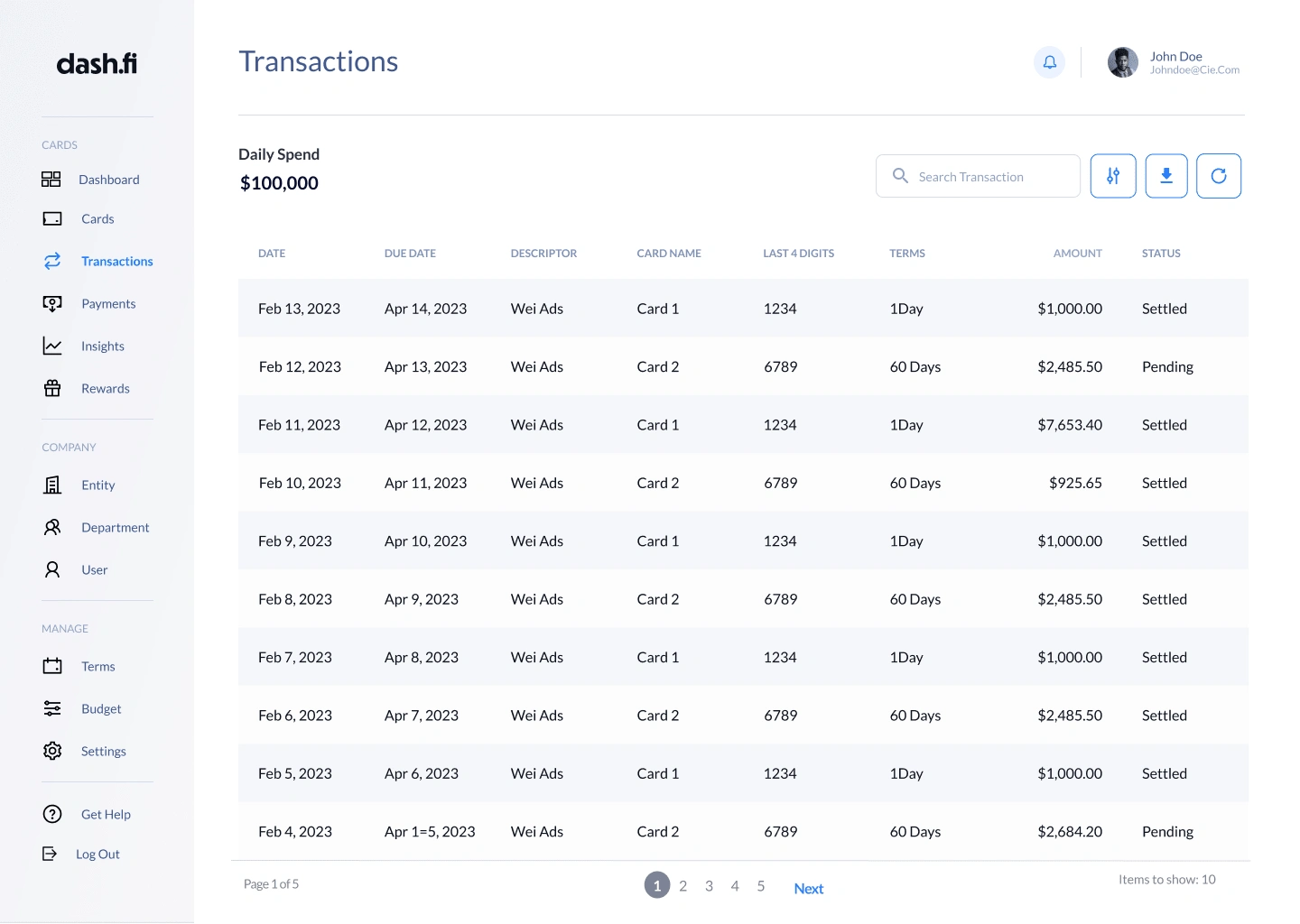Open John Doe profile avatar

tap(1122, 62)
